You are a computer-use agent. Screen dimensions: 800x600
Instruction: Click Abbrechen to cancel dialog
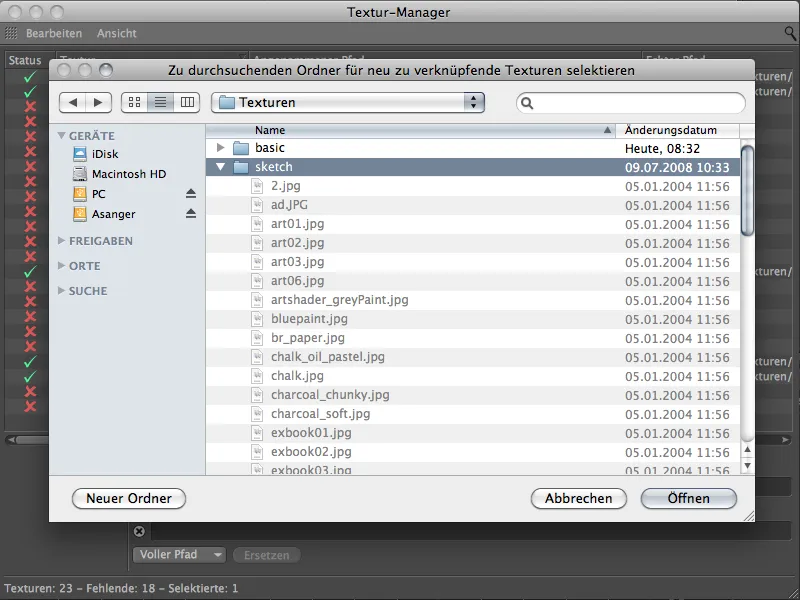(x=579, y=498)
